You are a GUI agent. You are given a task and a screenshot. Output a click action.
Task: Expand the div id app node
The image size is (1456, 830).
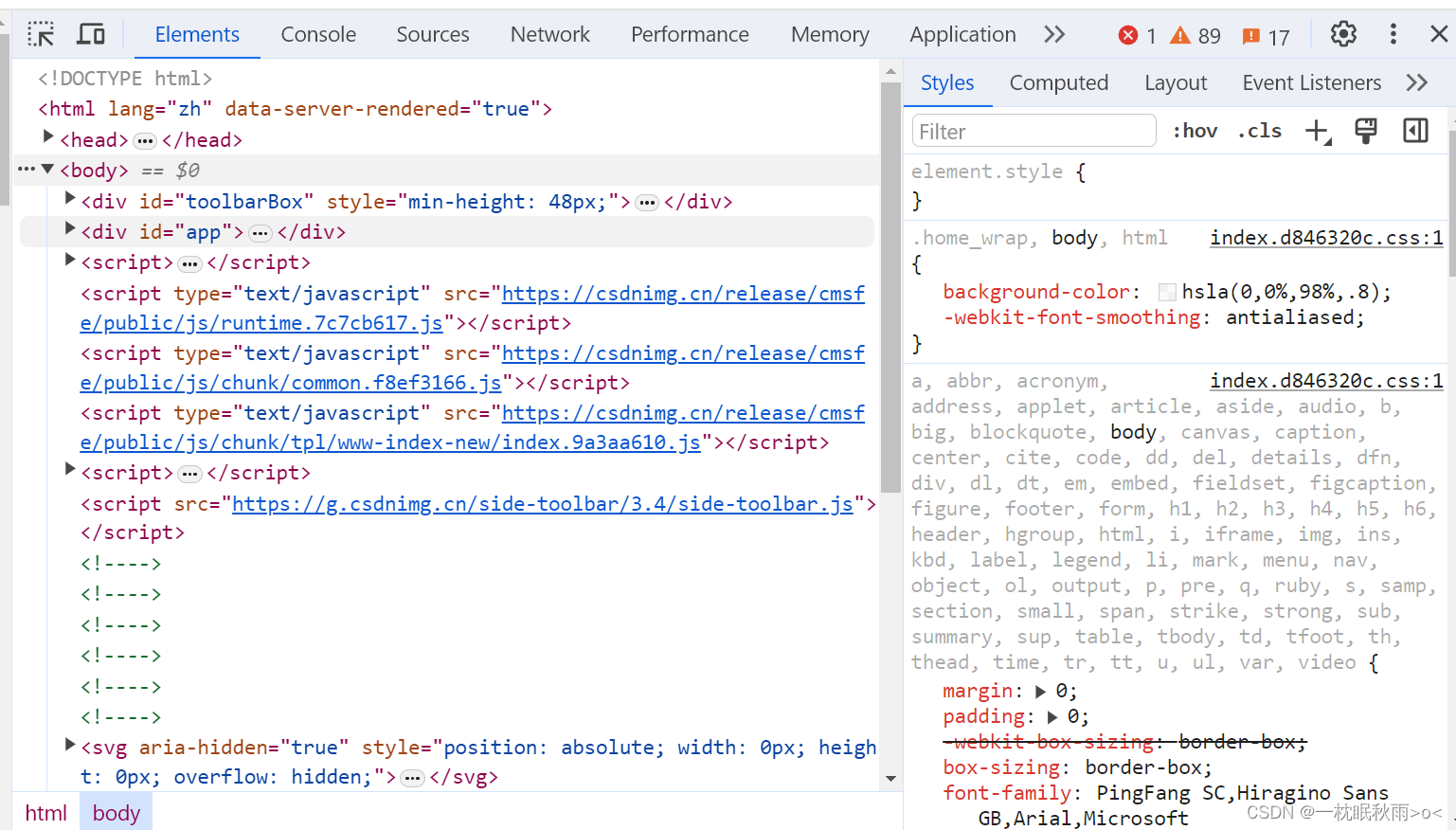69,229
